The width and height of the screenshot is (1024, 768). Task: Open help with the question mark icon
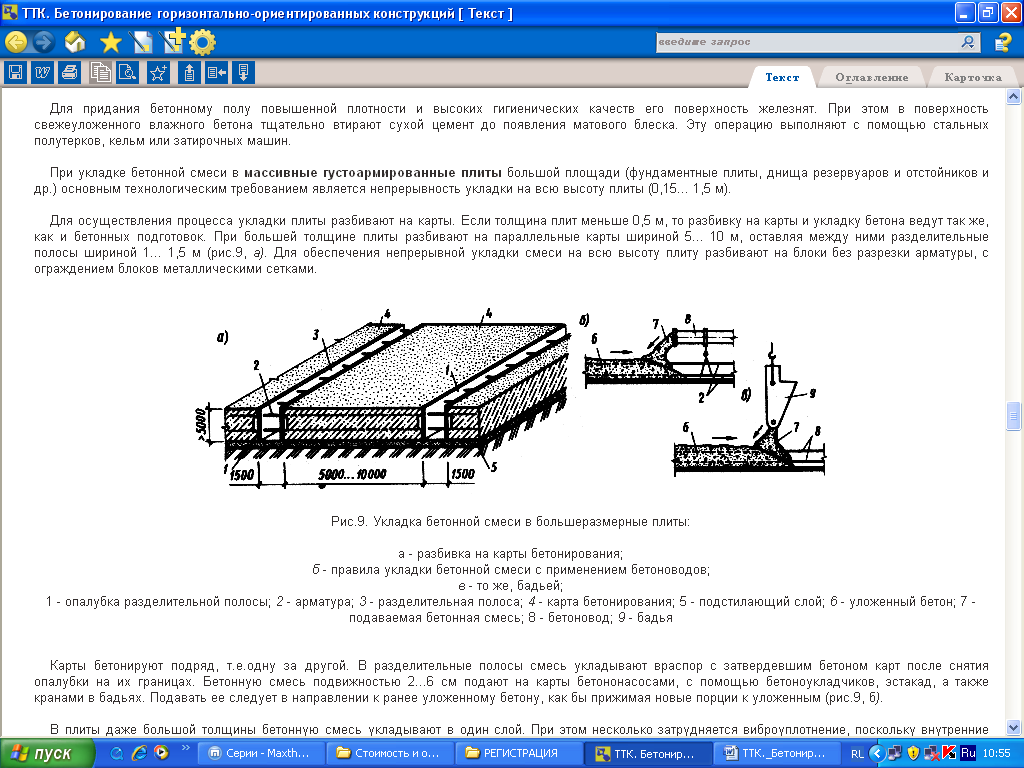1002,42
